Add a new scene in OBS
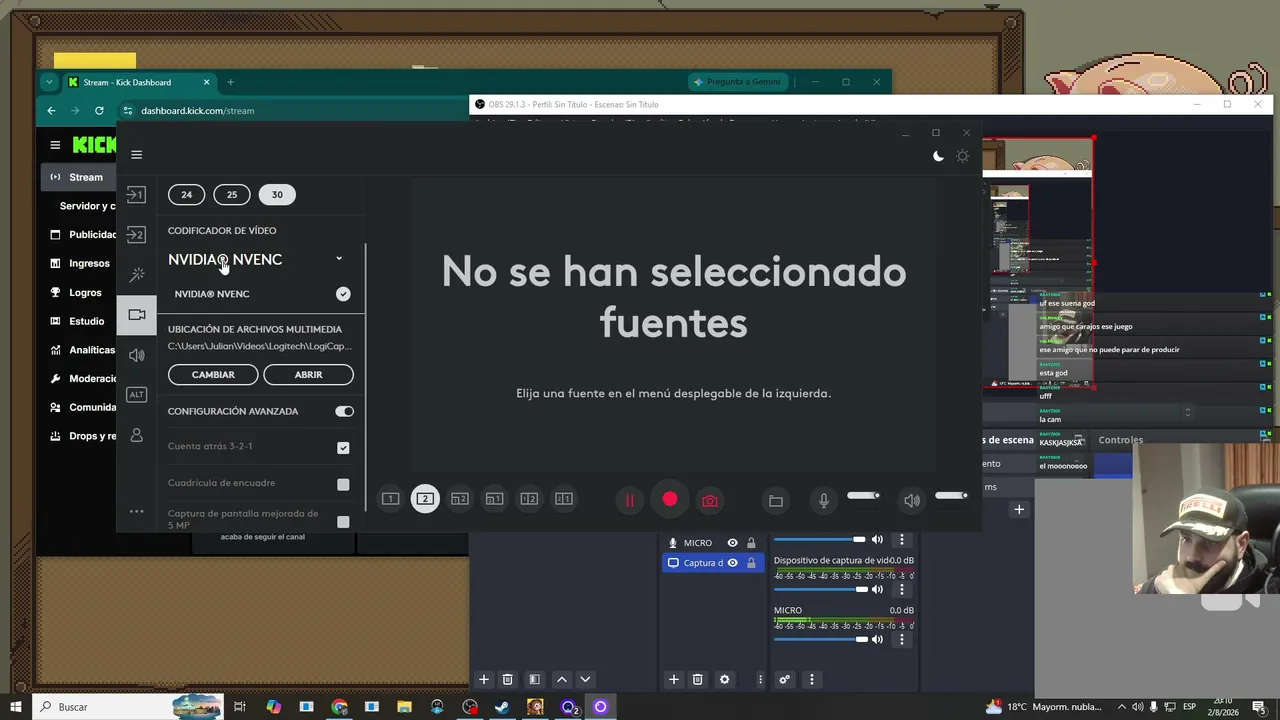 point(483,679)
